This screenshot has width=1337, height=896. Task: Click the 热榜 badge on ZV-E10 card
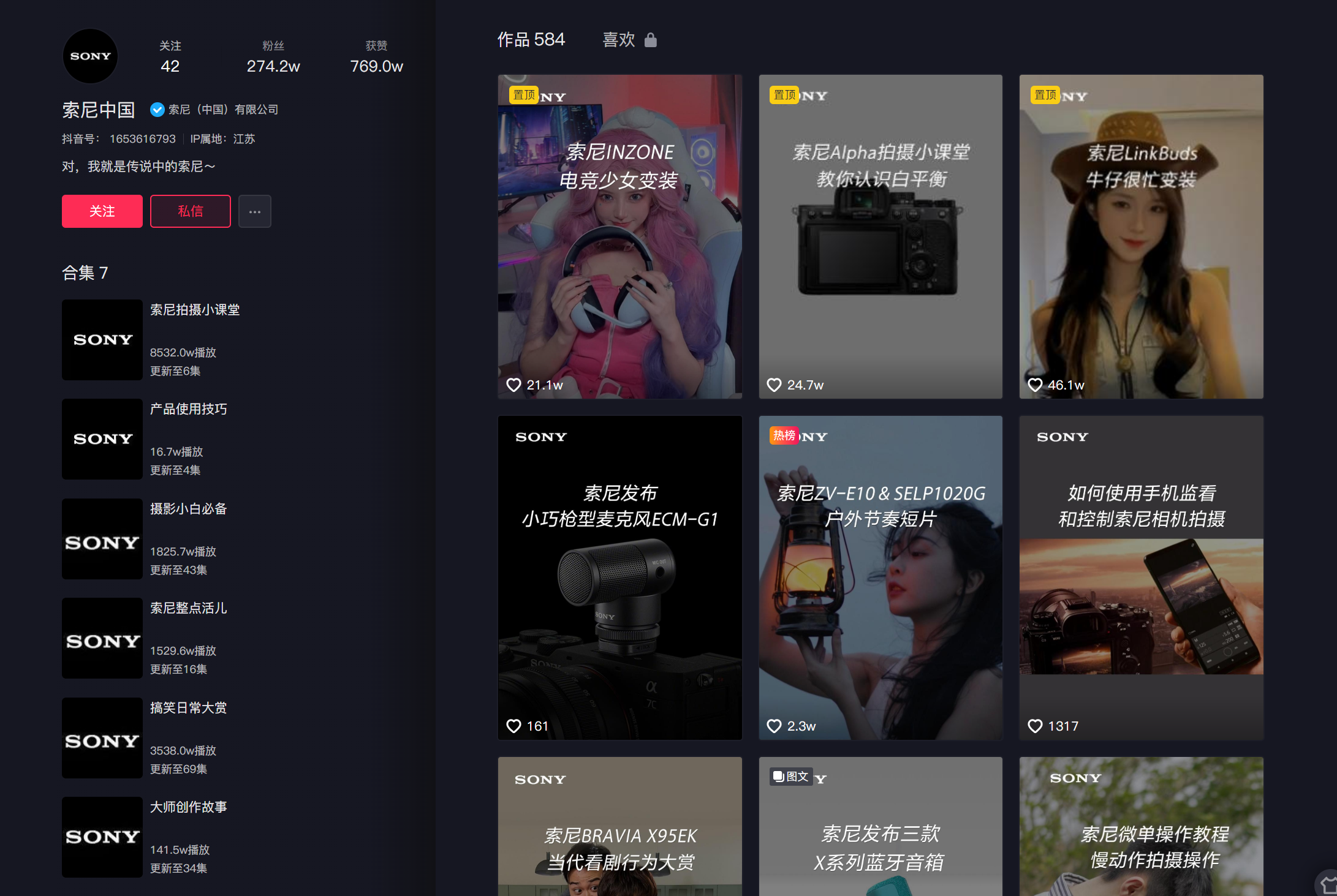pyautogui.click(x=784, y=435)
